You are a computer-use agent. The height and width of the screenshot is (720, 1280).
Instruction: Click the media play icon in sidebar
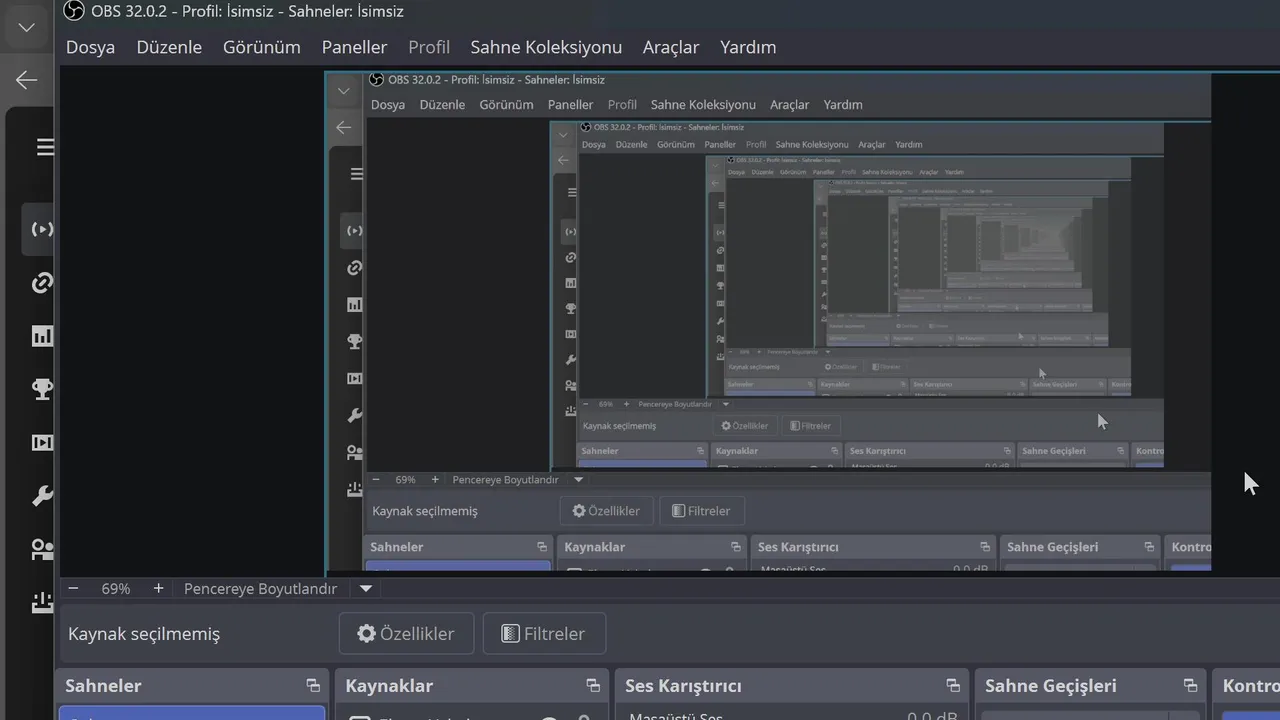[x=42, y=442]
